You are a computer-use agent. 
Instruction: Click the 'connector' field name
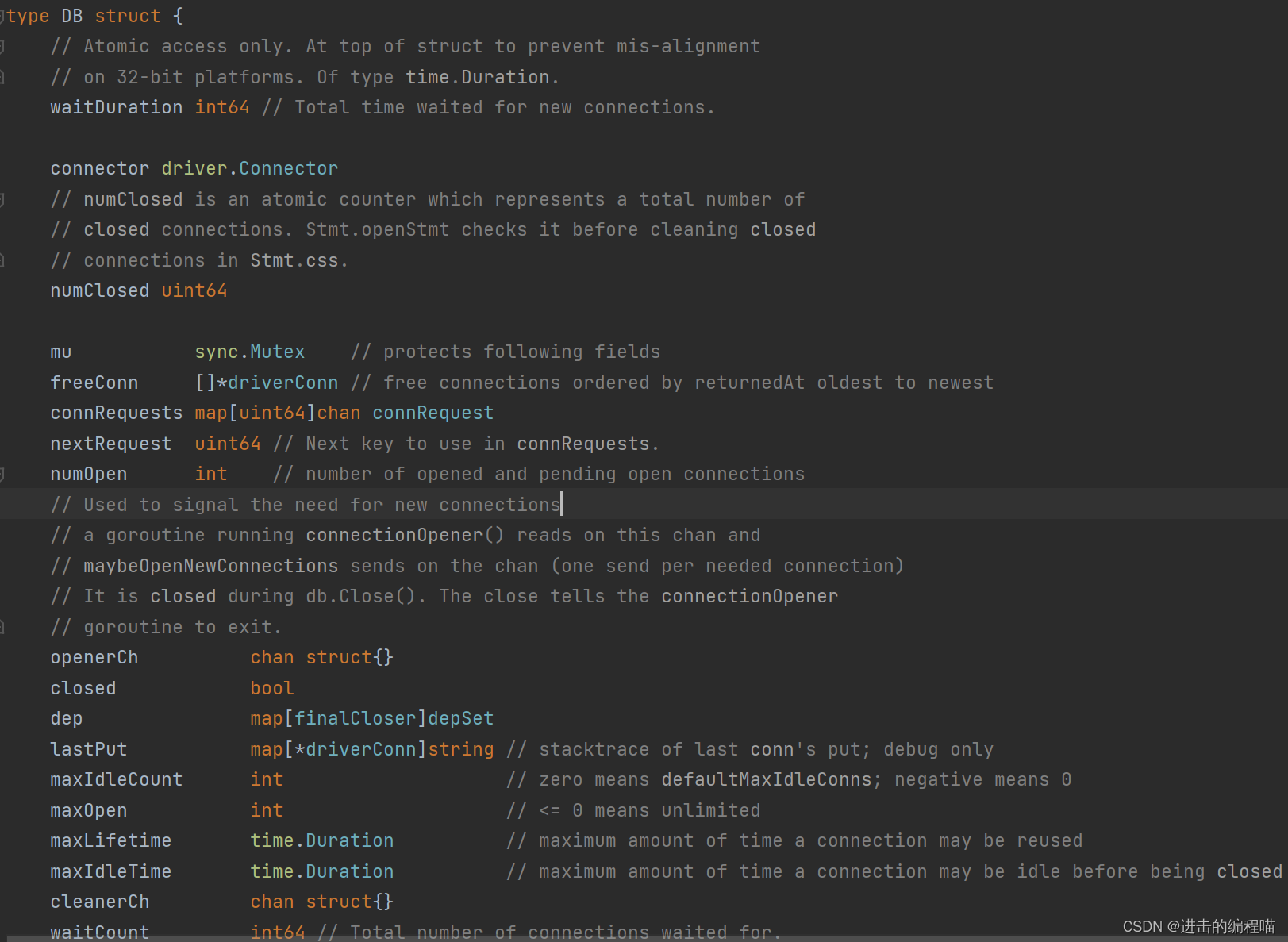click(100, 168)
